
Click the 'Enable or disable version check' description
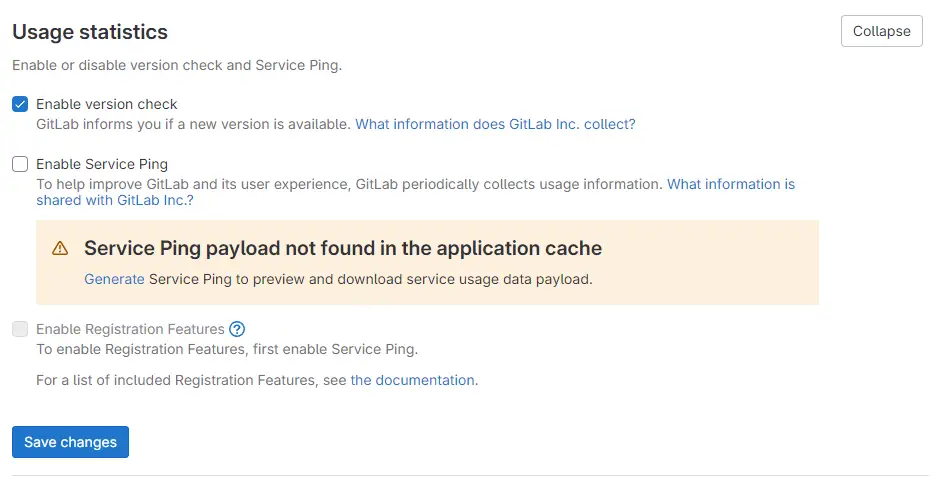click(177, 66)
